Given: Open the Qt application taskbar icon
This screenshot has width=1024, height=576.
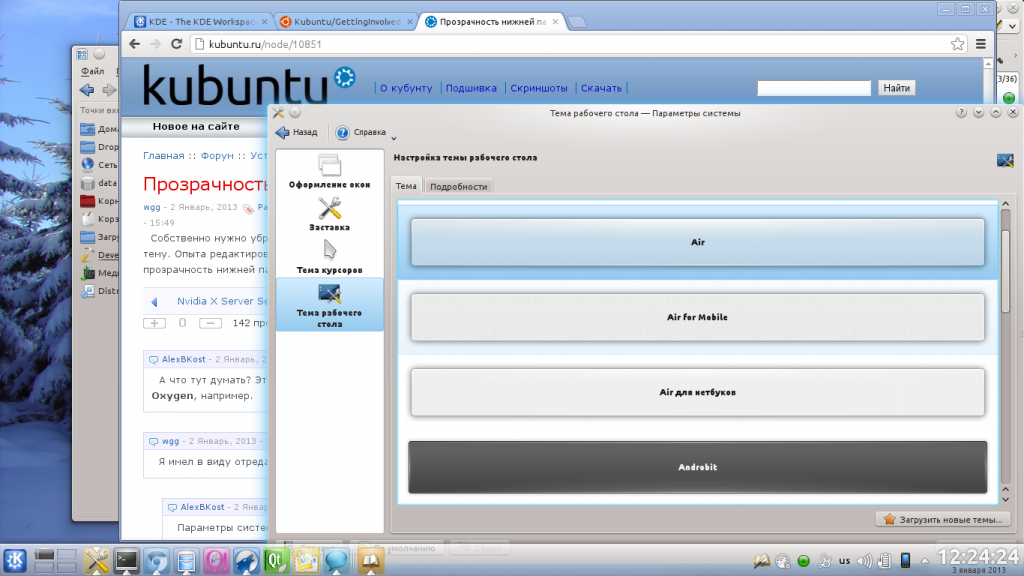Looking at the screenshot, I should pos(276,560).
